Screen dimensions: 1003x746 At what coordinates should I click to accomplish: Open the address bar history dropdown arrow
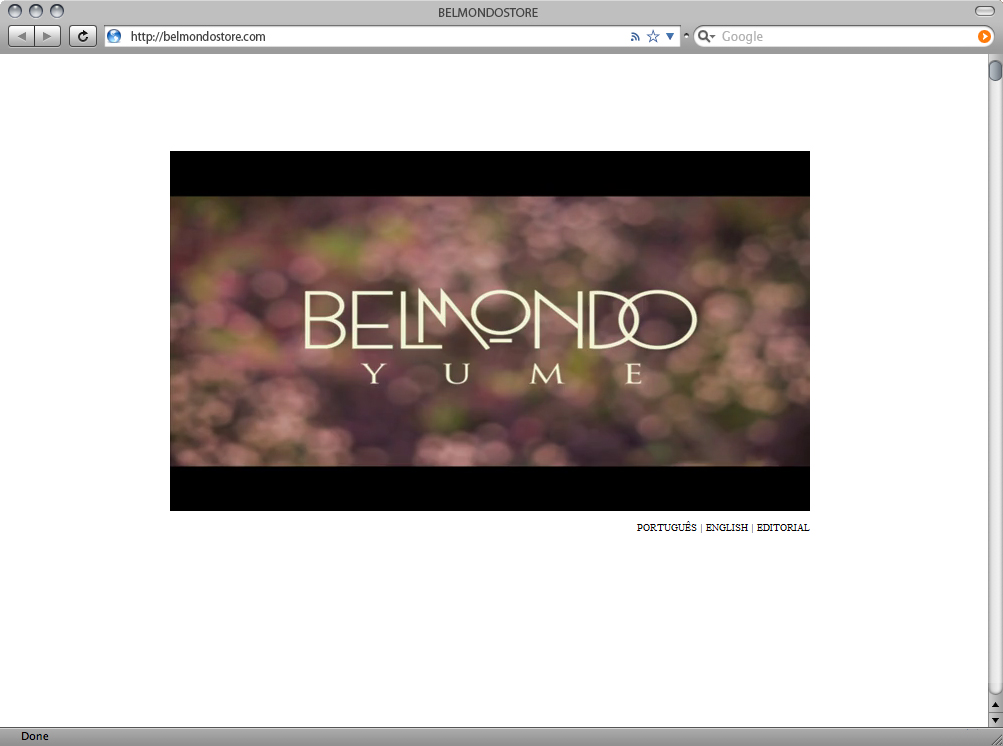tap(670, 36)
